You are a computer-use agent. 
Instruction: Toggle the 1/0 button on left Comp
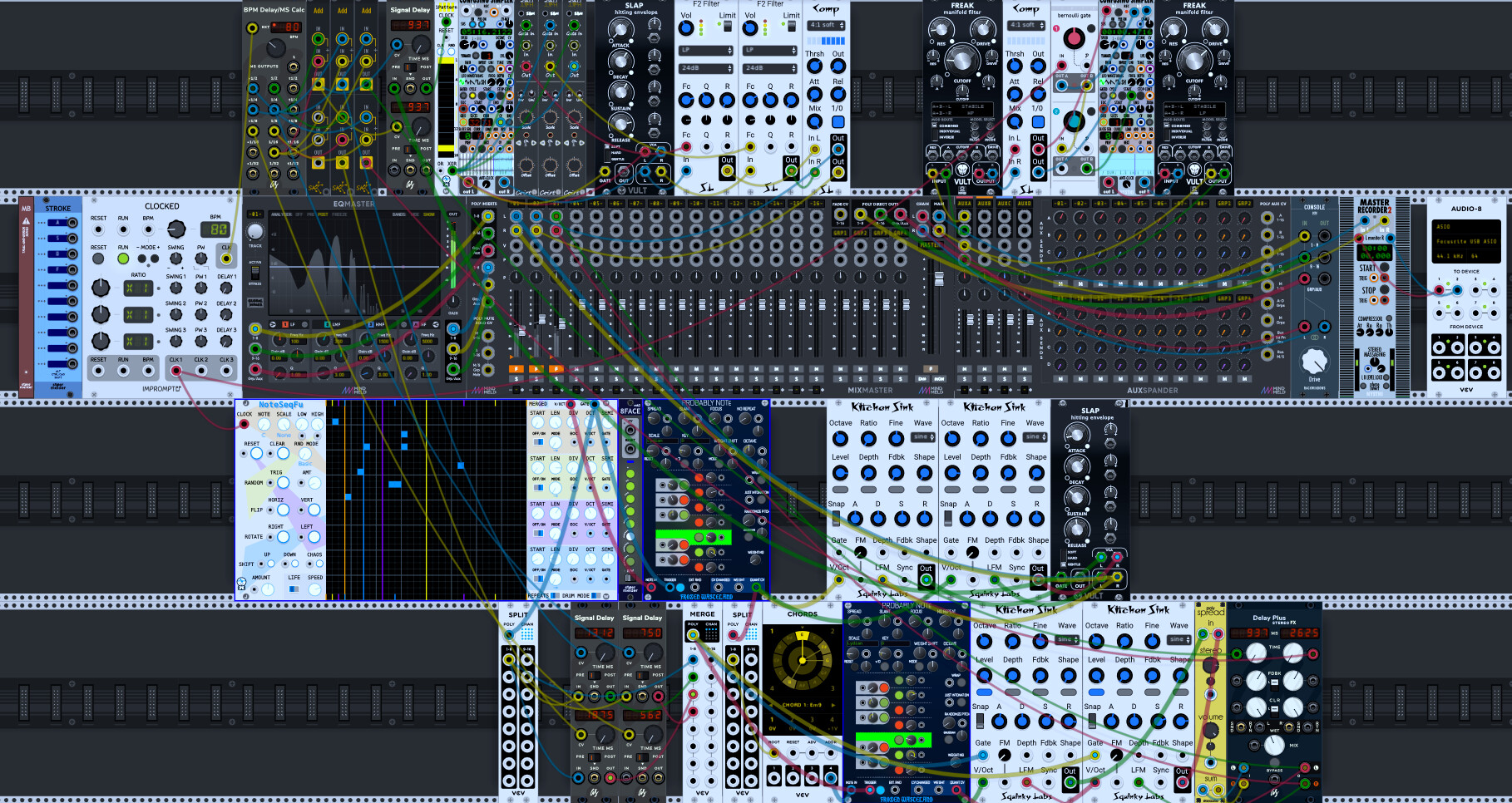click(x=838, y=121)
